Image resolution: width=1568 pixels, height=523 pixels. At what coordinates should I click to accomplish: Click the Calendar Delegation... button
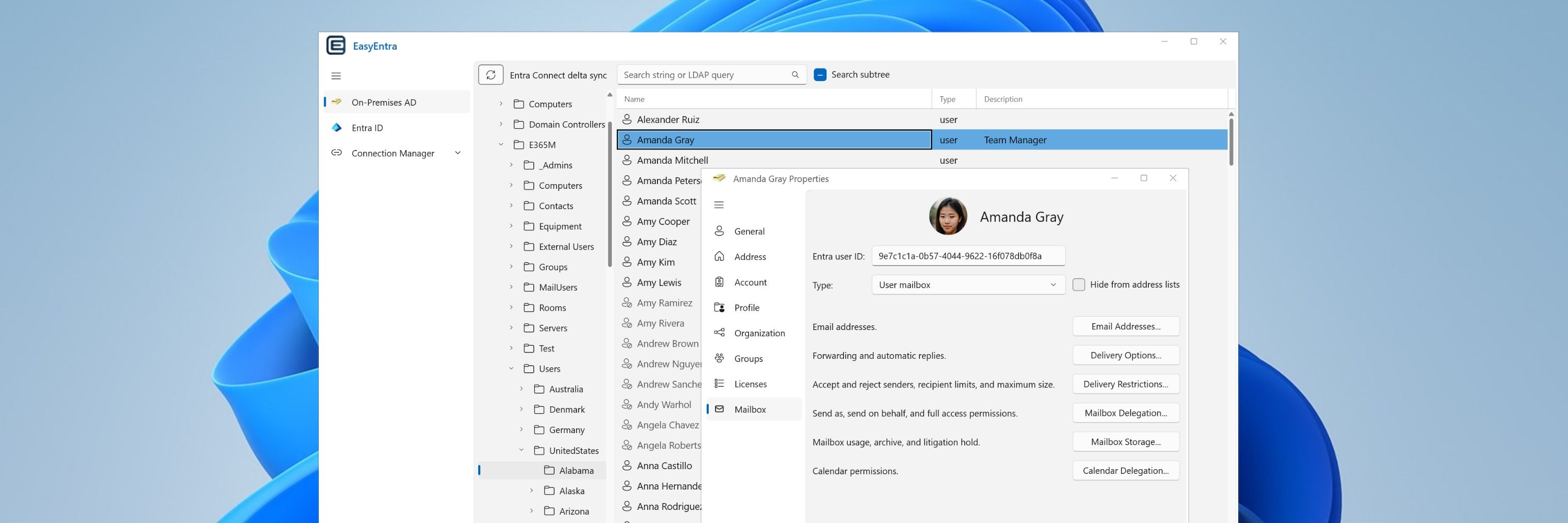pos(1125,471)
